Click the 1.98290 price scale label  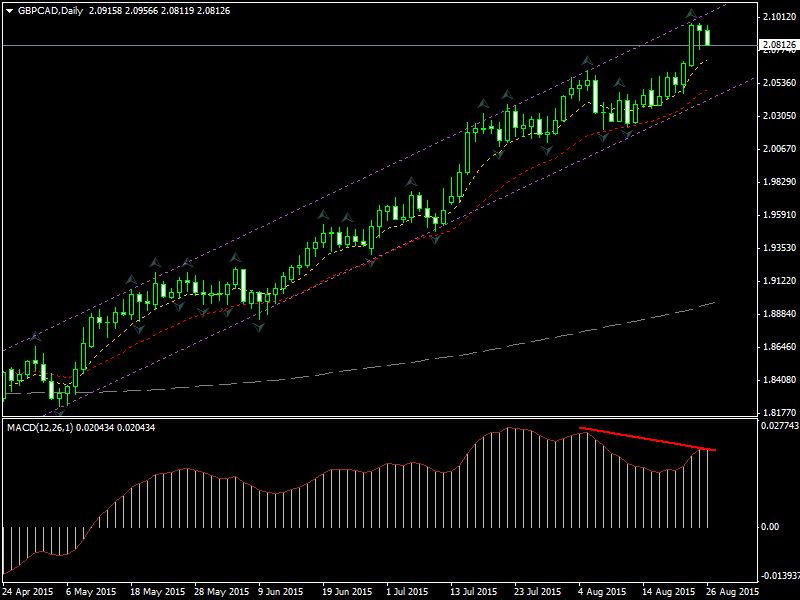tap(780, 182)
